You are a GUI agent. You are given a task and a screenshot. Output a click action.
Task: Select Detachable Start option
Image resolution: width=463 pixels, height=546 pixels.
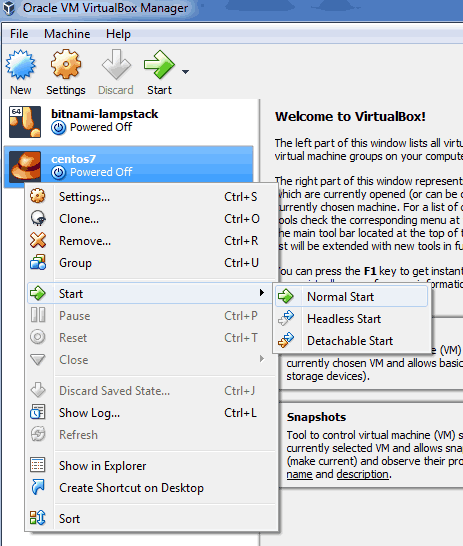click(351, 341)
